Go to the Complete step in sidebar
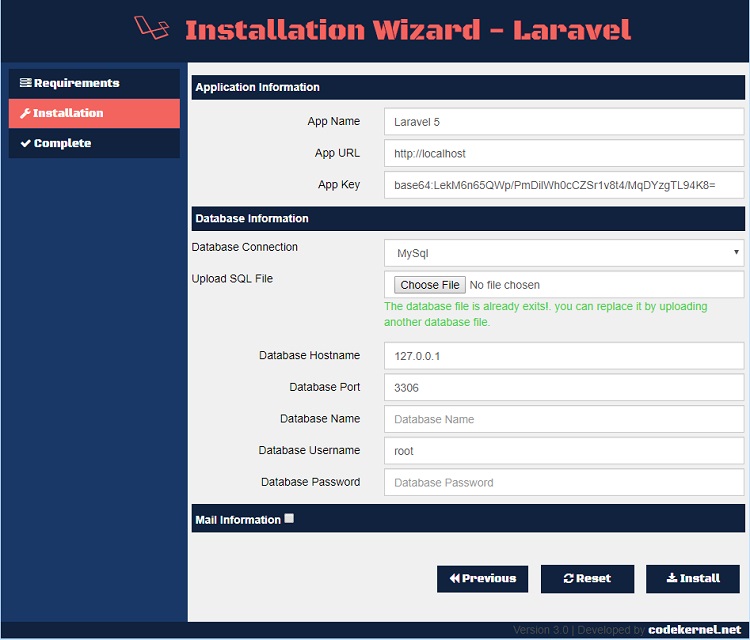Viewport: 750px width, 640px height. (94, 143)
